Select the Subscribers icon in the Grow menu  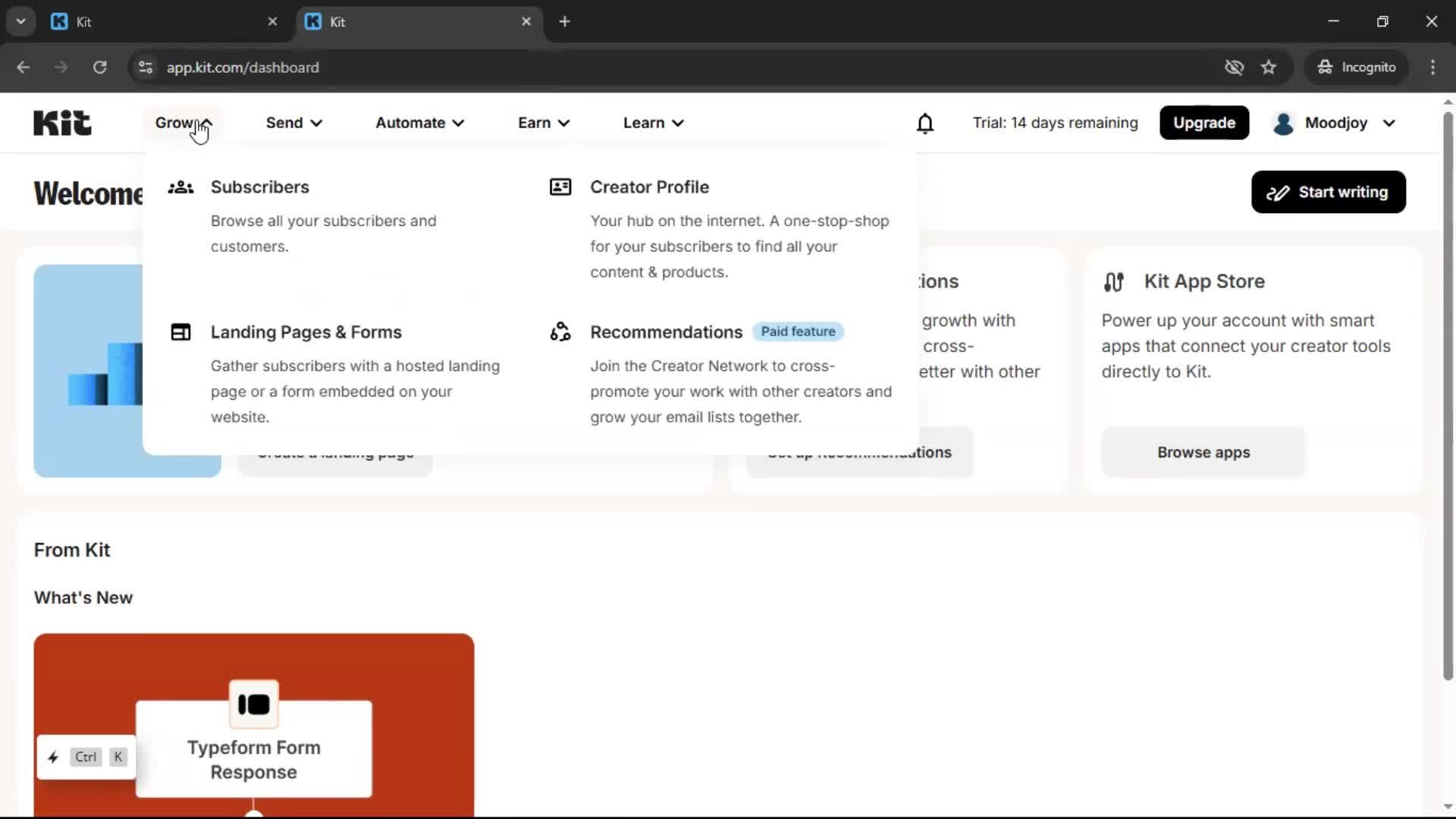(x=180, y=187)
